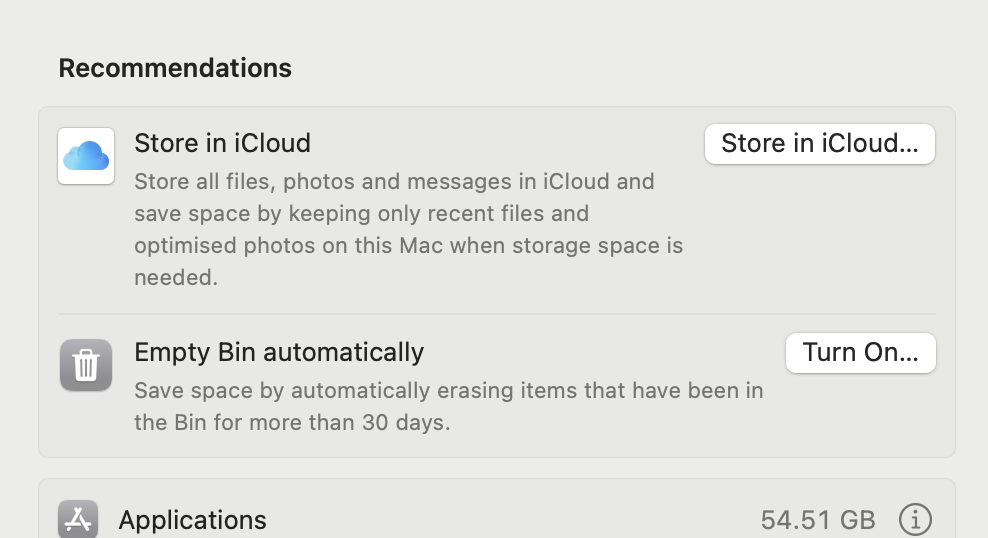
Task: Click the Empty Bin description text
Action: click(448, 406)
